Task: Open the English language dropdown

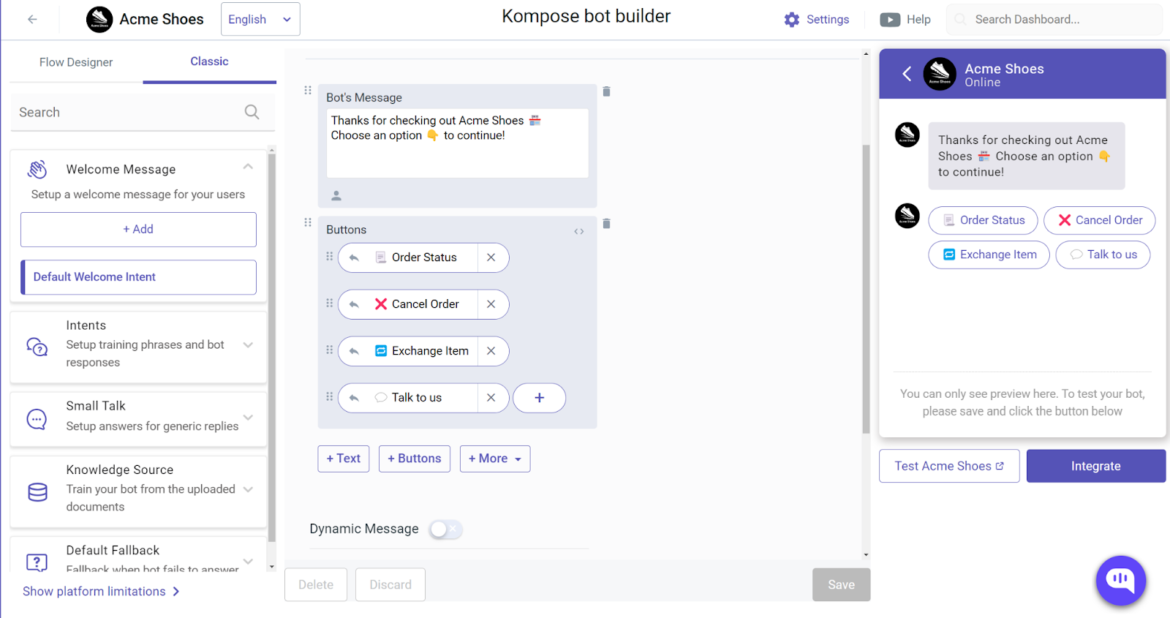Action: (260, 18)
